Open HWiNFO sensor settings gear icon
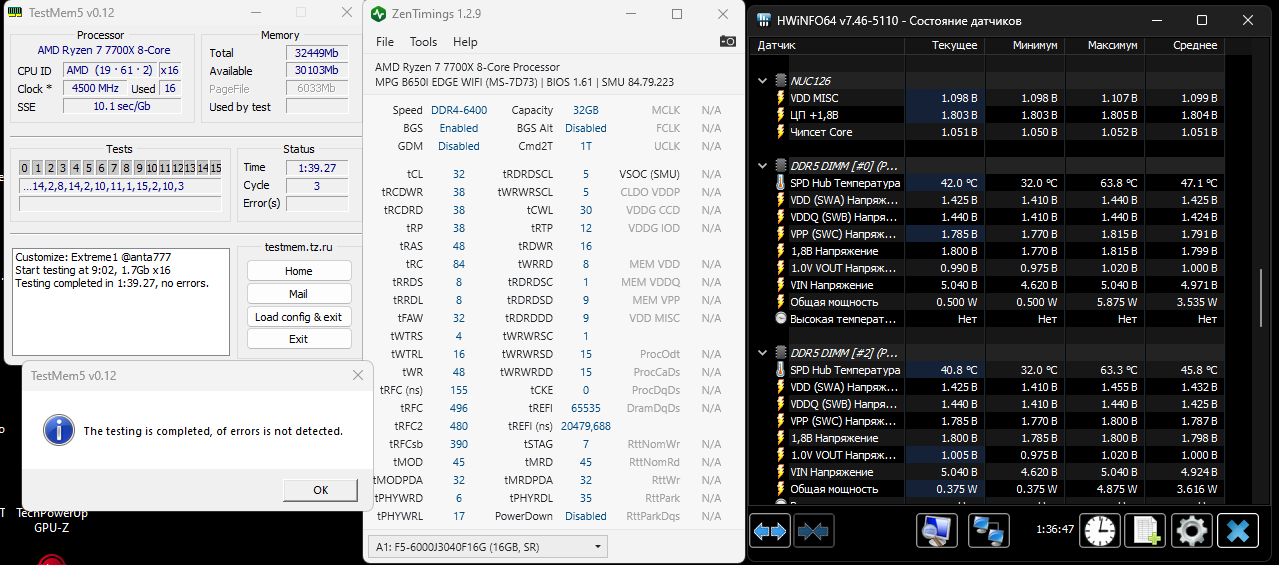This screenshot has height=565, width=1279. point(1190,530)
